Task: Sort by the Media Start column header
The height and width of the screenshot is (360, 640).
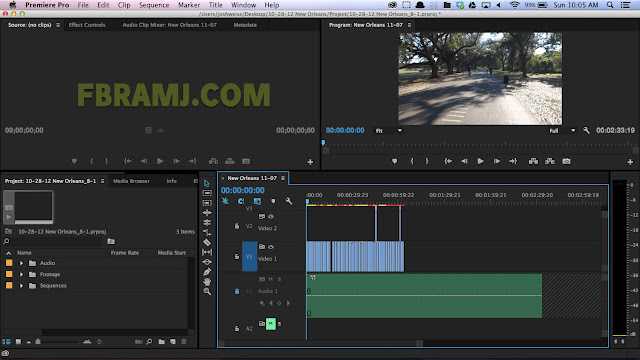Action: click(171, 253)
